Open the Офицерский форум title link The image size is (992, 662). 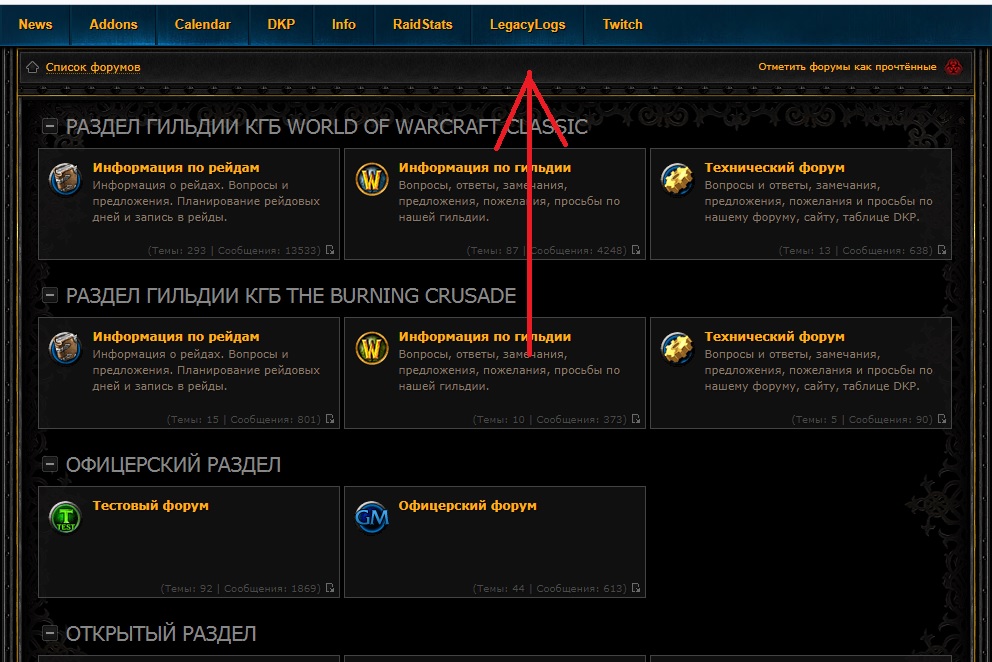pos(467,505)
